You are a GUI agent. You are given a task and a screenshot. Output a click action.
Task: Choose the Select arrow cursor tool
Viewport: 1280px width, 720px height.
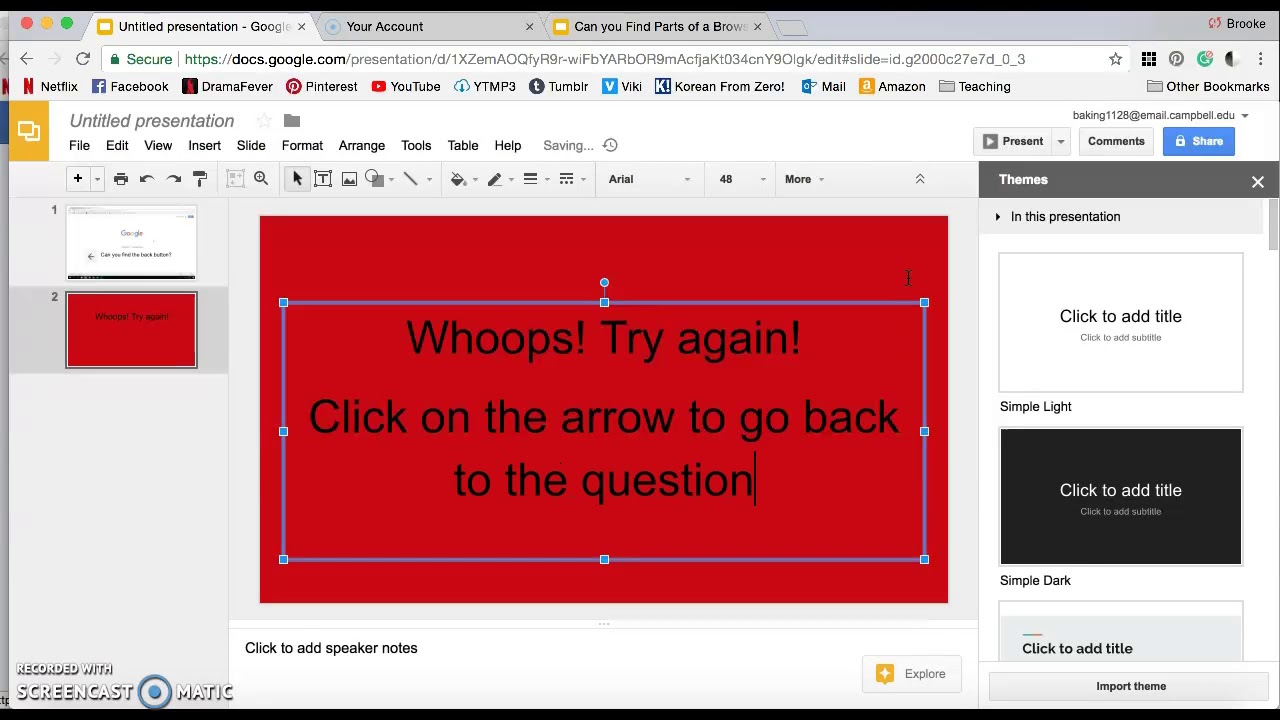[x=297, y=179]
